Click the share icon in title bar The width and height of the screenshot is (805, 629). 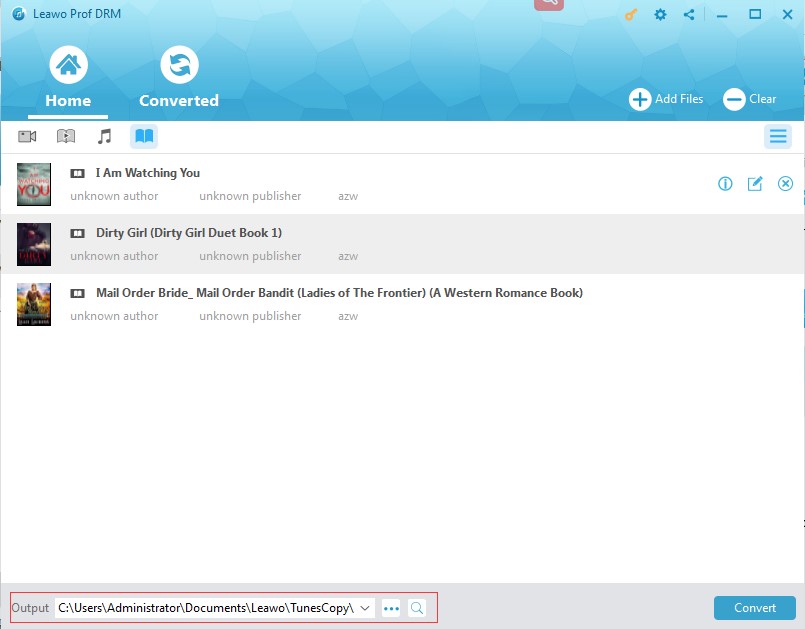pos(689,14)
